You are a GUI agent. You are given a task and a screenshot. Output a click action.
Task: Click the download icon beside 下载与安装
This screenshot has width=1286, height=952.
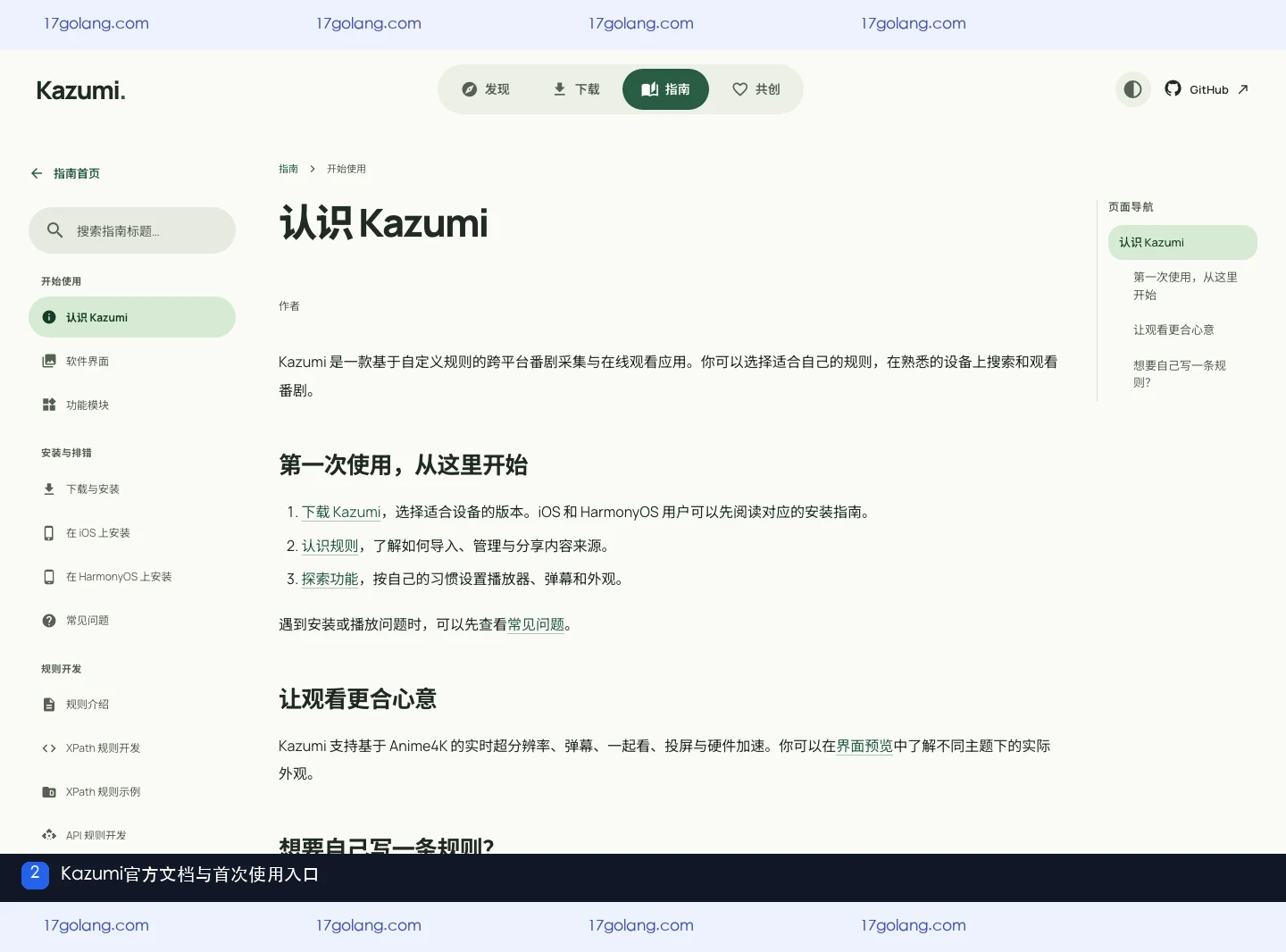(49, 489)
